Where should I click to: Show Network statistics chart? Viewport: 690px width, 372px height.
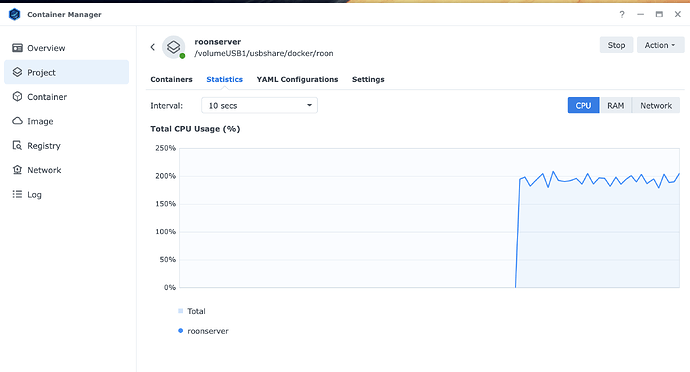pos(656,105)
